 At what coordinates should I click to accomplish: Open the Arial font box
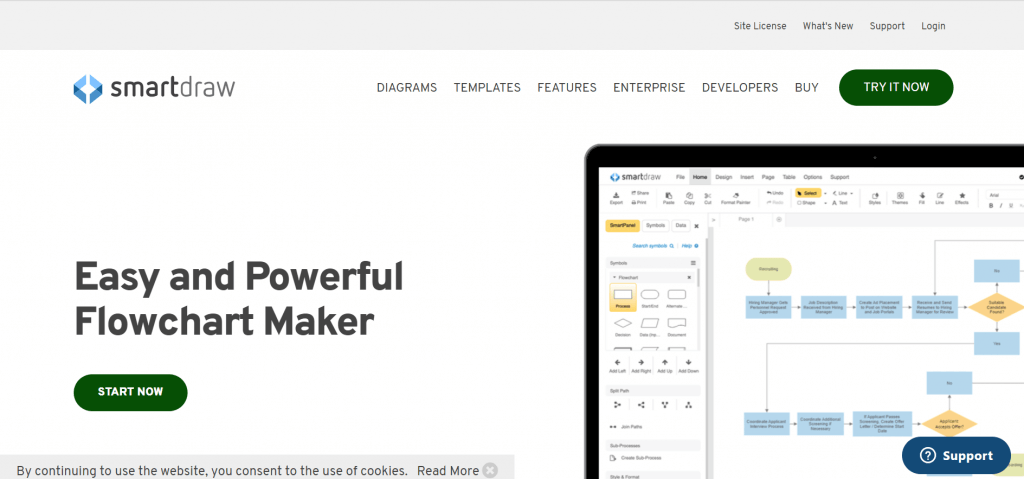click(x=1006, y=195)
